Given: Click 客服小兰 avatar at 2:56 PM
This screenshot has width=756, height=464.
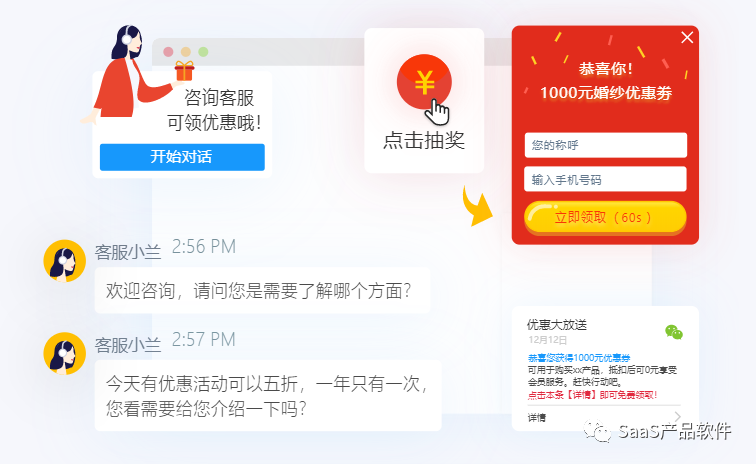Looking at the screenshot, I should point(65,261).
